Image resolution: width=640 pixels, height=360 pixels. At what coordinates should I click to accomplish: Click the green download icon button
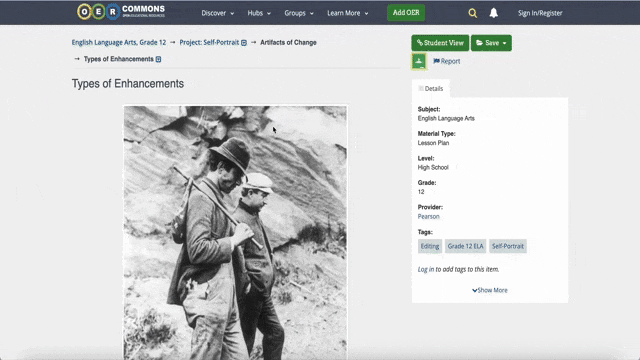pyautogui.click(x=419, y=61)
